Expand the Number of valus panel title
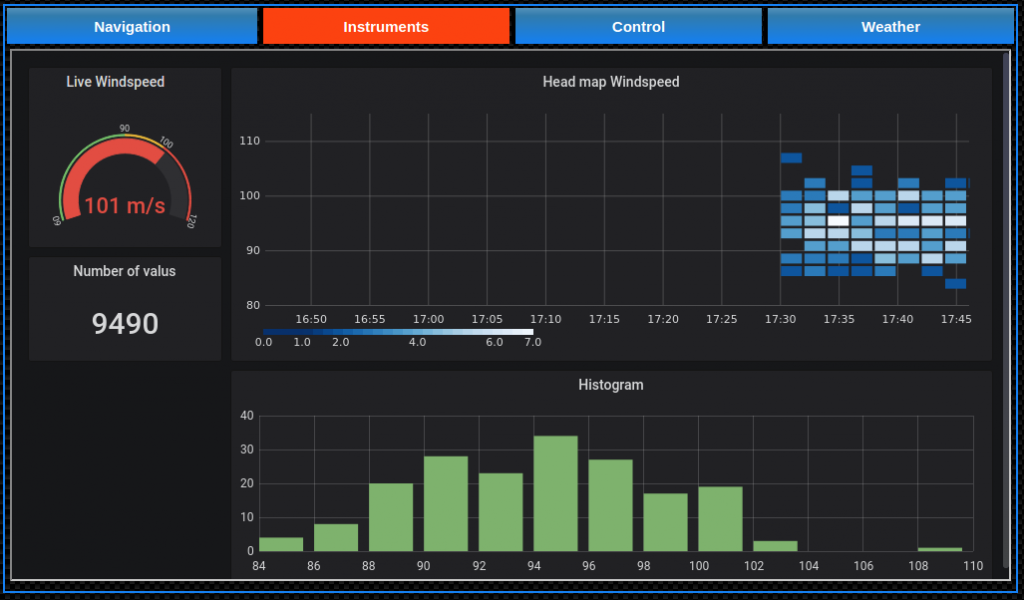 pyautogui.click(x=124, y=271)
